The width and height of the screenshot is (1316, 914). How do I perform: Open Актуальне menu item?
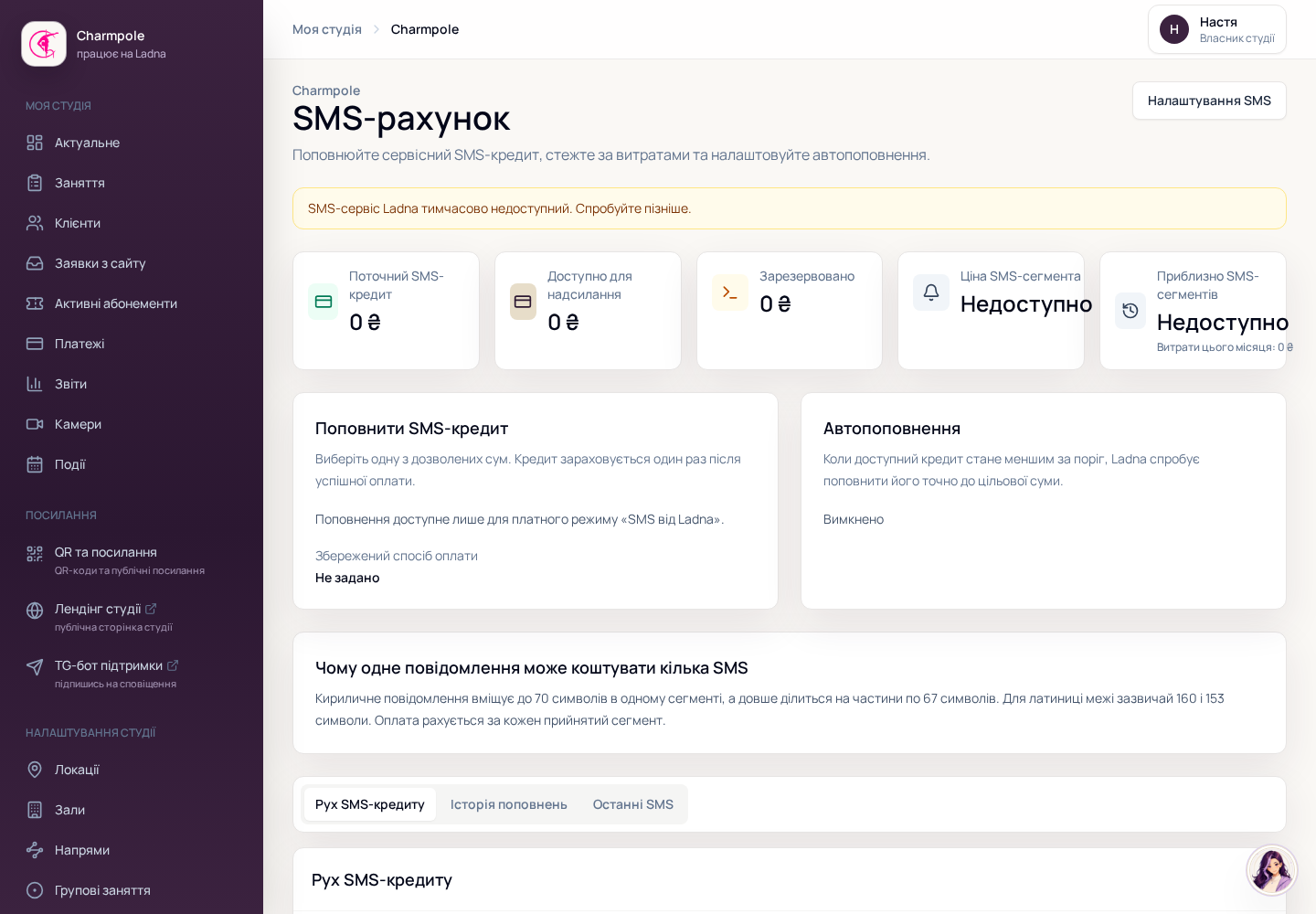[132, 143]
